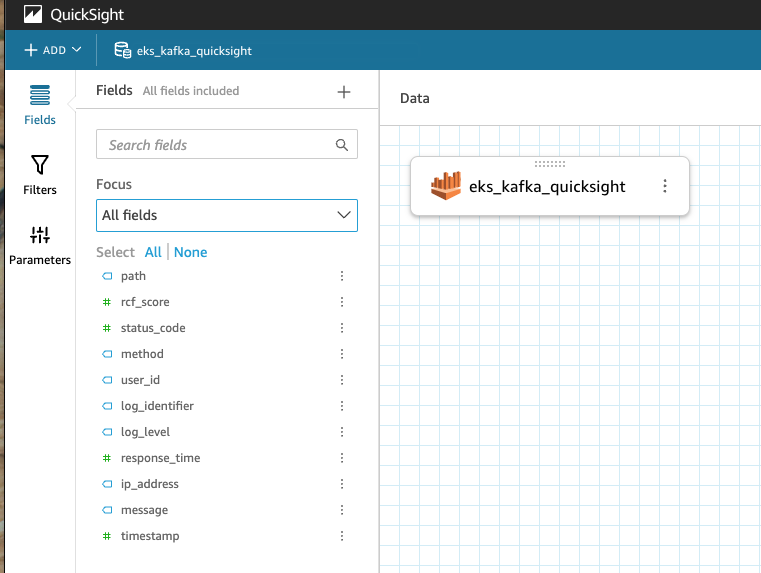Click the magnifier search icon
Image resolution: width=761 pixels, height=573 pixels.
click(x=342, y=145)
